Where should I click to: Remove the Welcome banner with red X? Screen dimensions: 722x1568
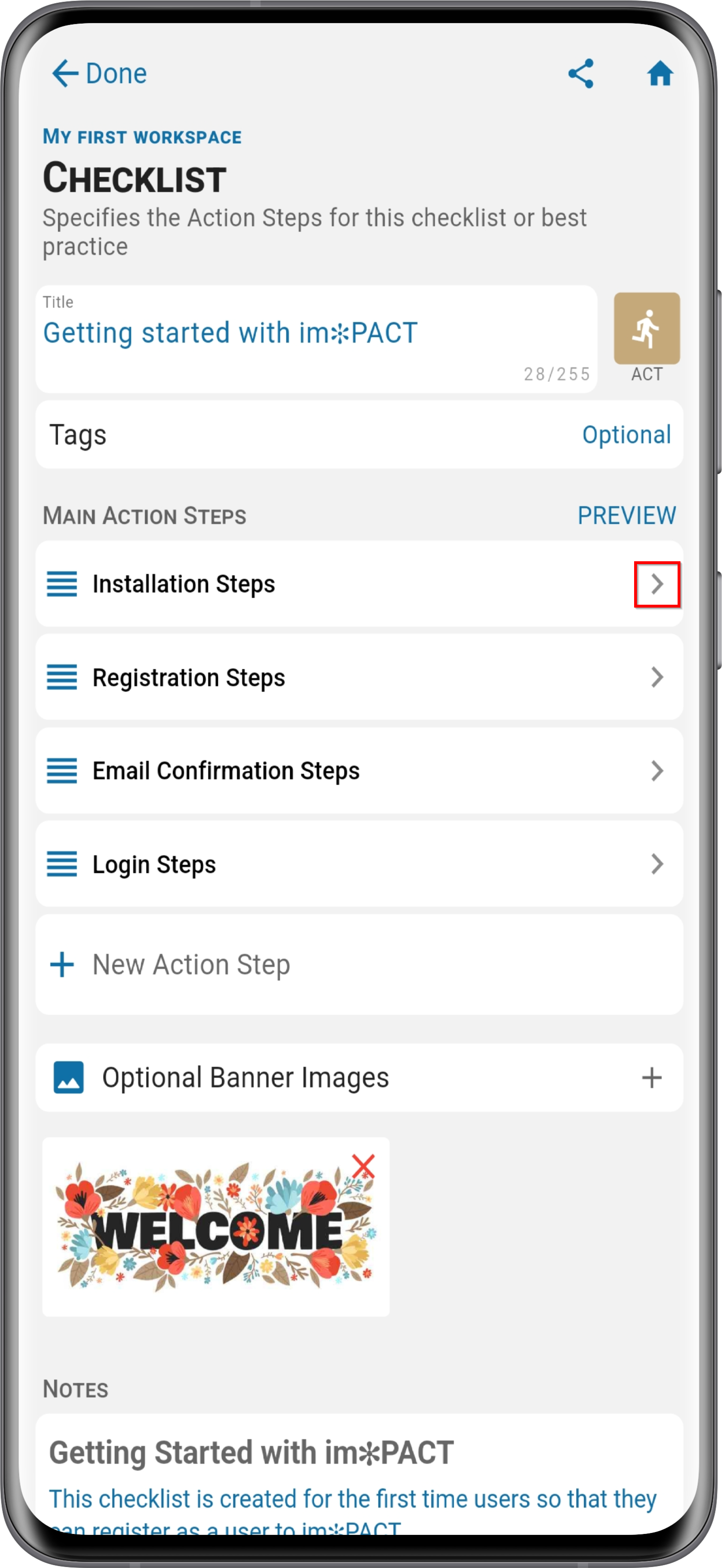click(x=363, y=1165)
